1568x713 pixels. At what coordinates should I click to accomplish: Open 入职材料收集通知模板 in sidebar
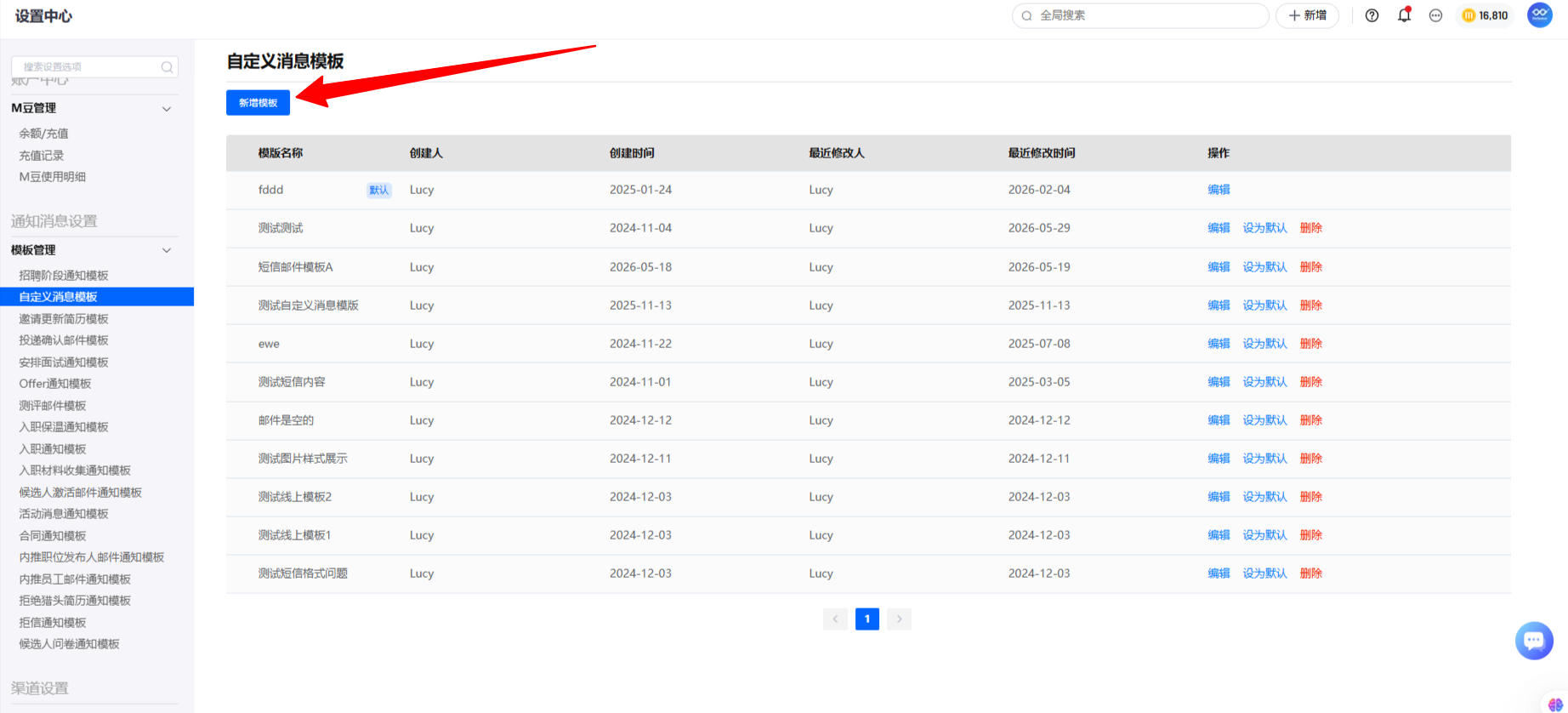75,471
